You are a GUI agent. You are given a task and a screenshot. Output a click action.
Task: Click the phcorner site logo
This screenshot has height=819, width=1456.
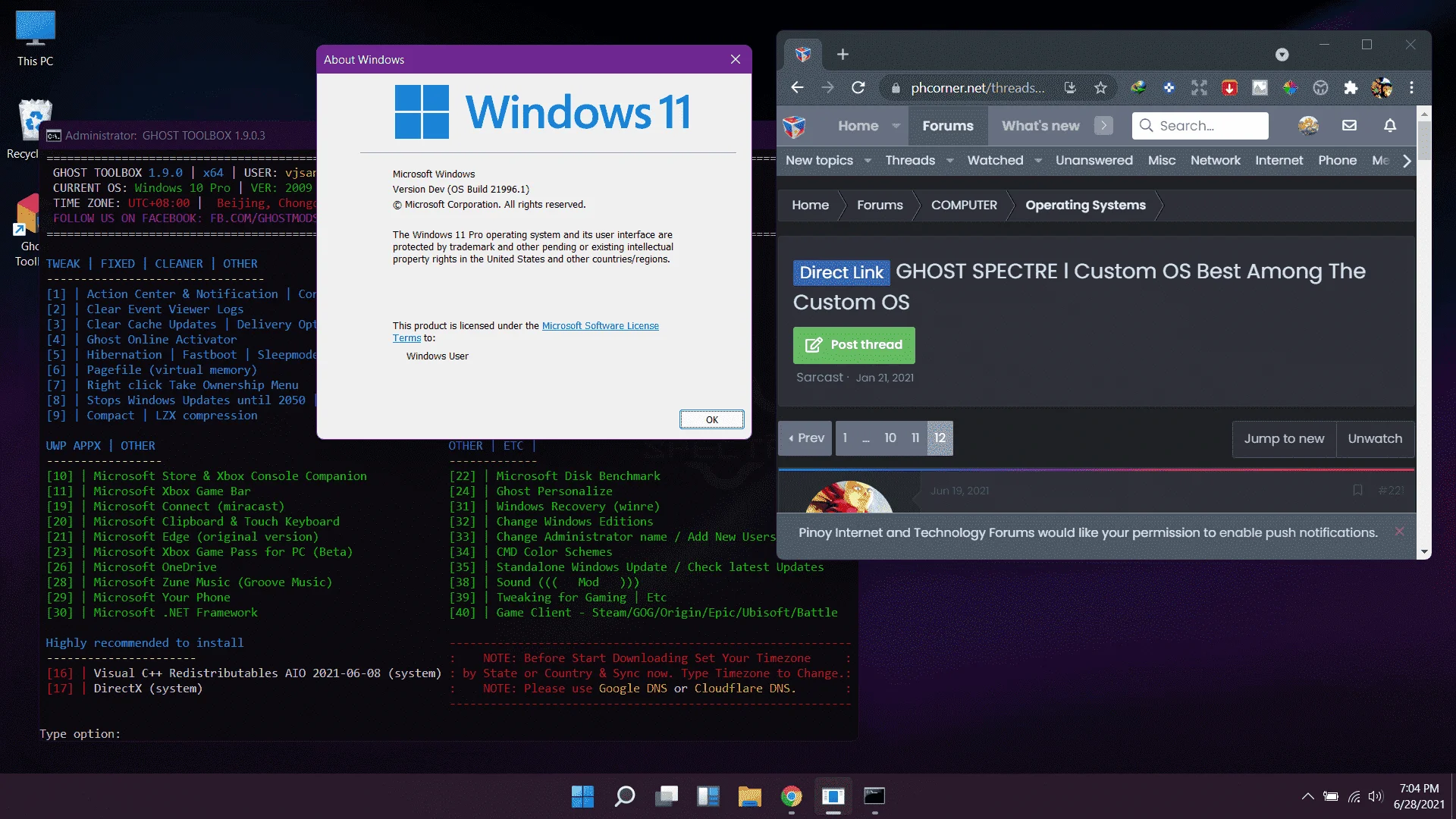(x=794, y=126)
